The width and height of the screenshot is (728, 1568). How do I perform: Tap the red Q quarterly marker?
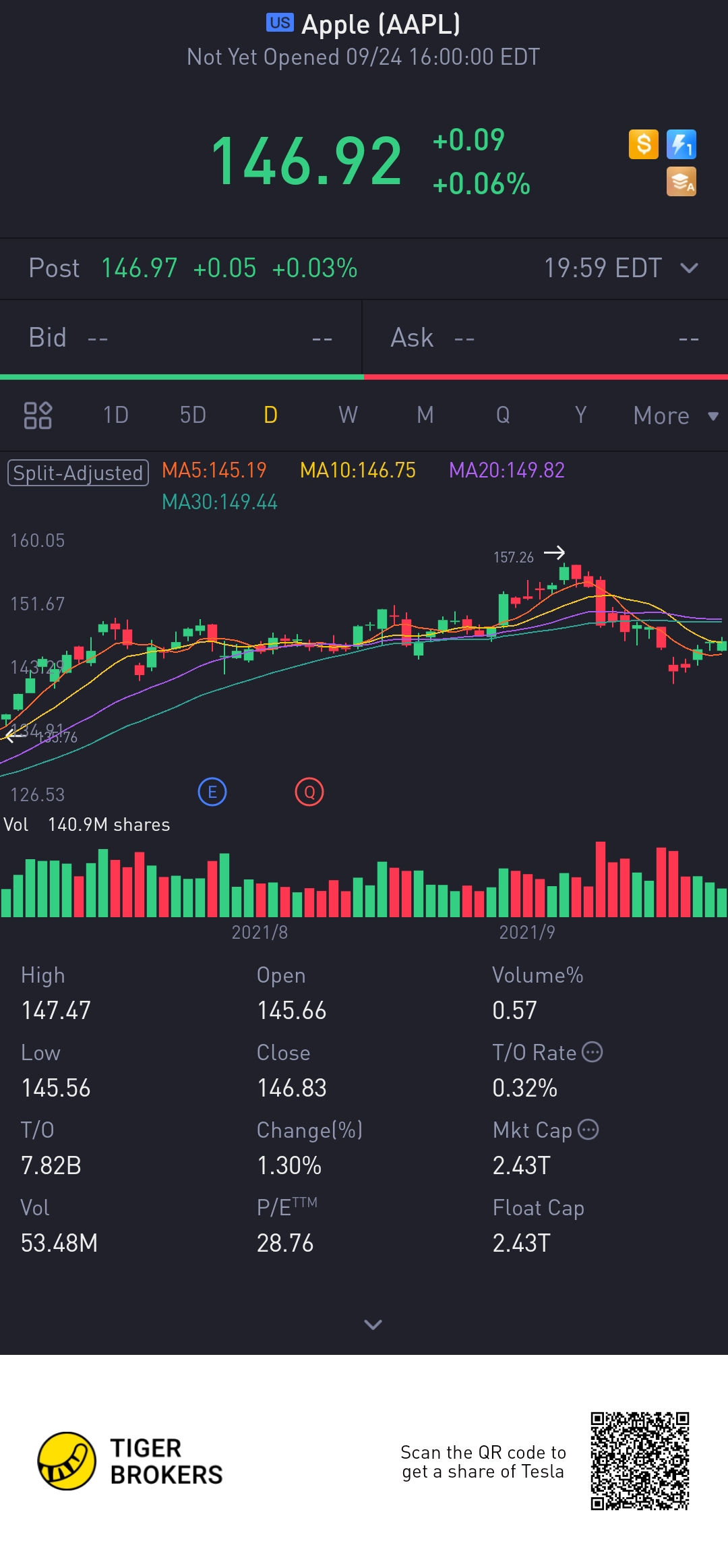[309, 792]
